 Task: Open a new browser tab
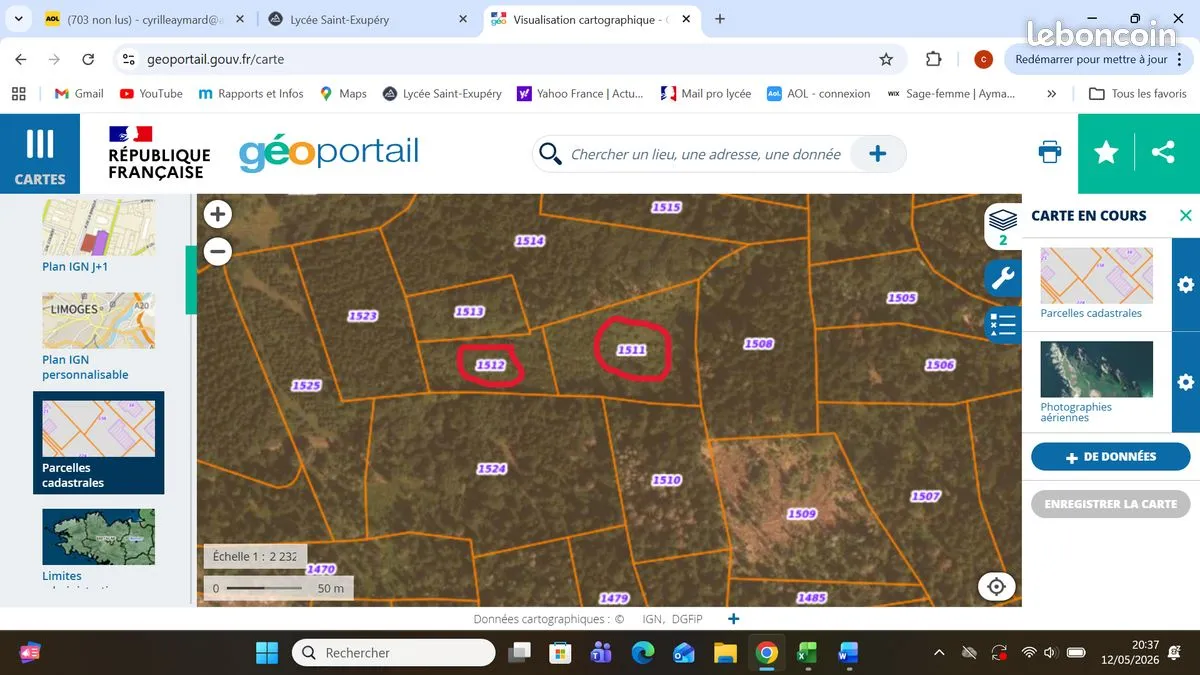click(720, 19)
